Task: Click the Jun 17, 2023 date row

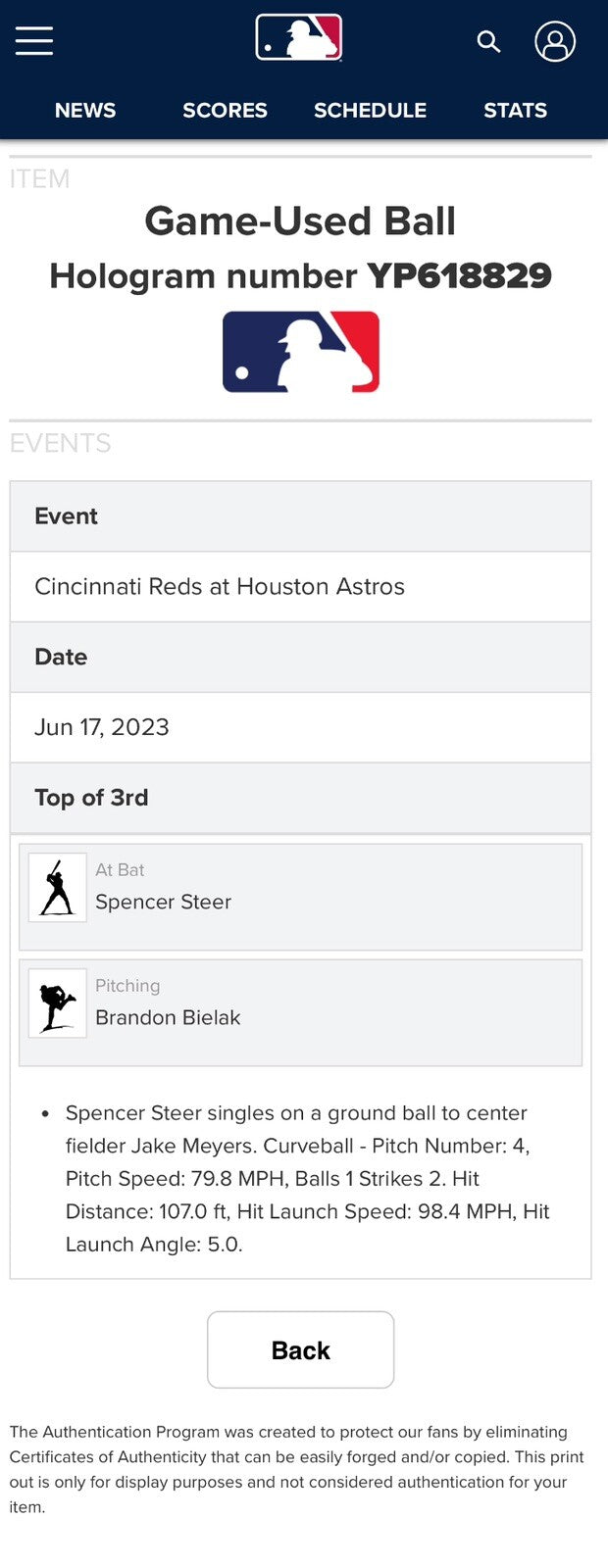Action: 301,727
